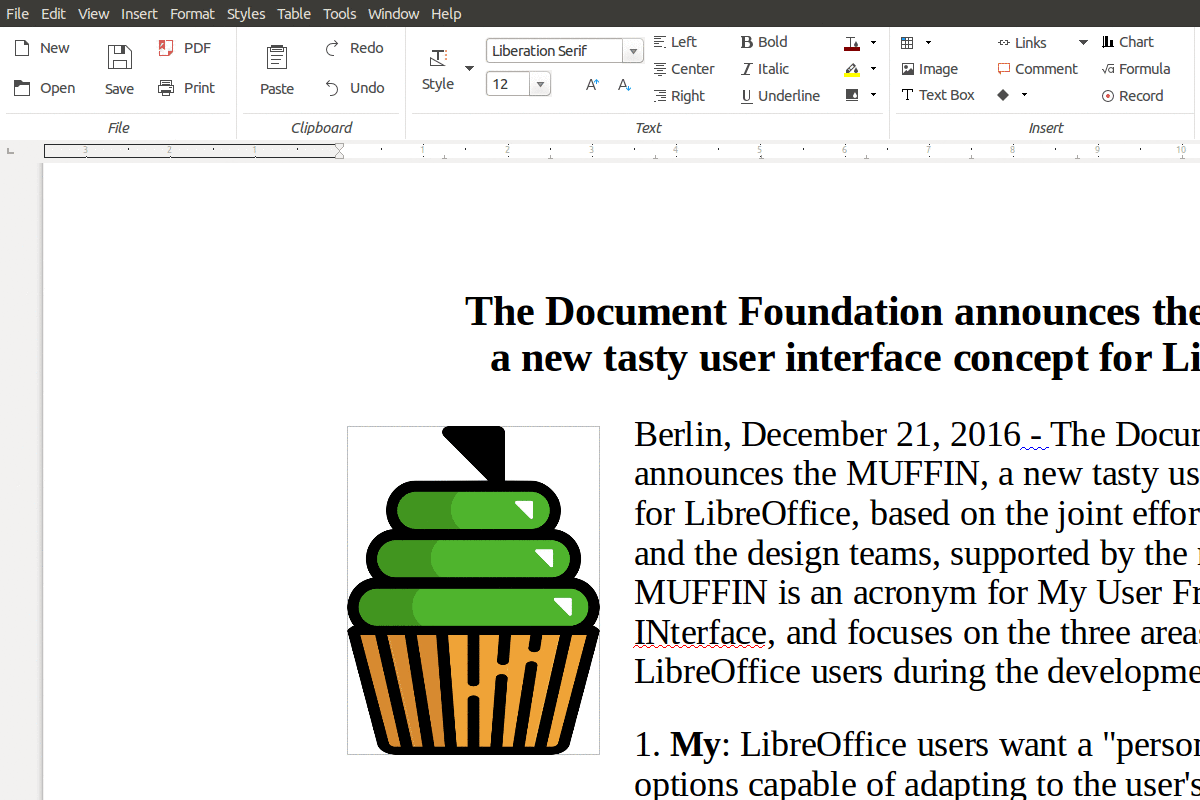
Task: Increase font size with A-up icon
Action: pyautogui.click(x=592, y=84)
